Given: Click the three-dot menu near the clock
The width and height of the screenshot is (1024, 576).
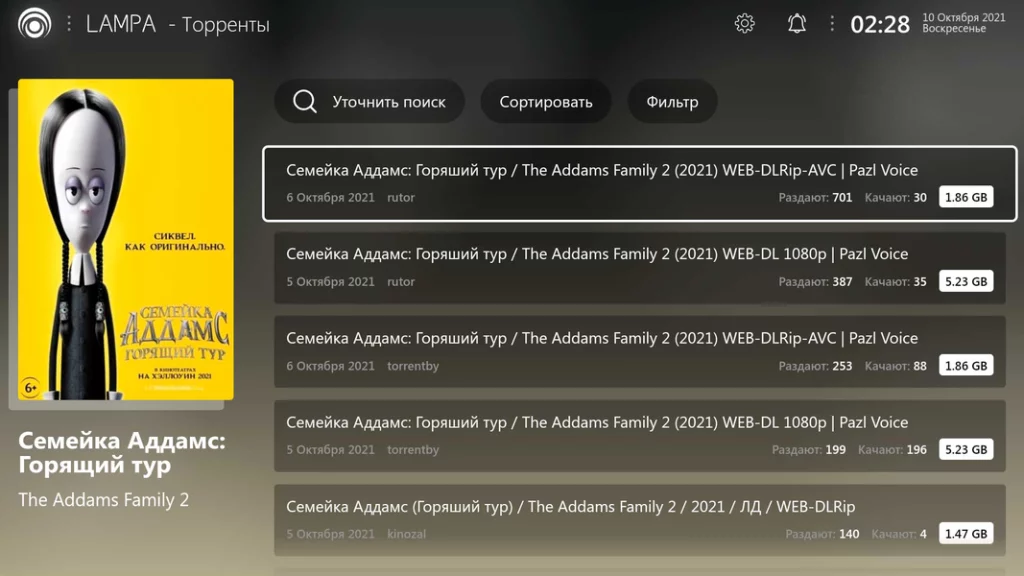Looking at the screenshot, I should tap(831, 24).
